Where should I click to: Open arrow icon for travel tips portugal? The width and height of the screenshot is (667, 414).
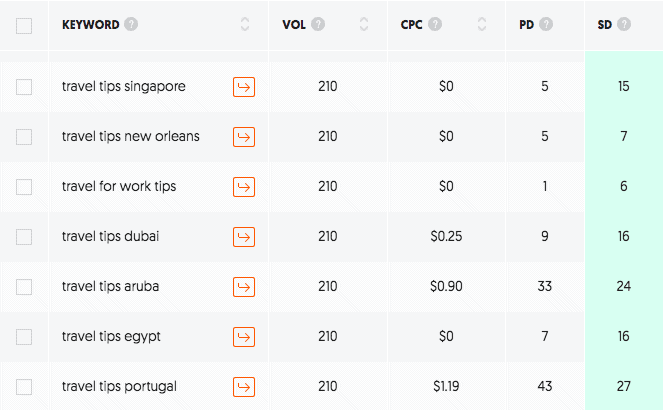pos(244,387)
